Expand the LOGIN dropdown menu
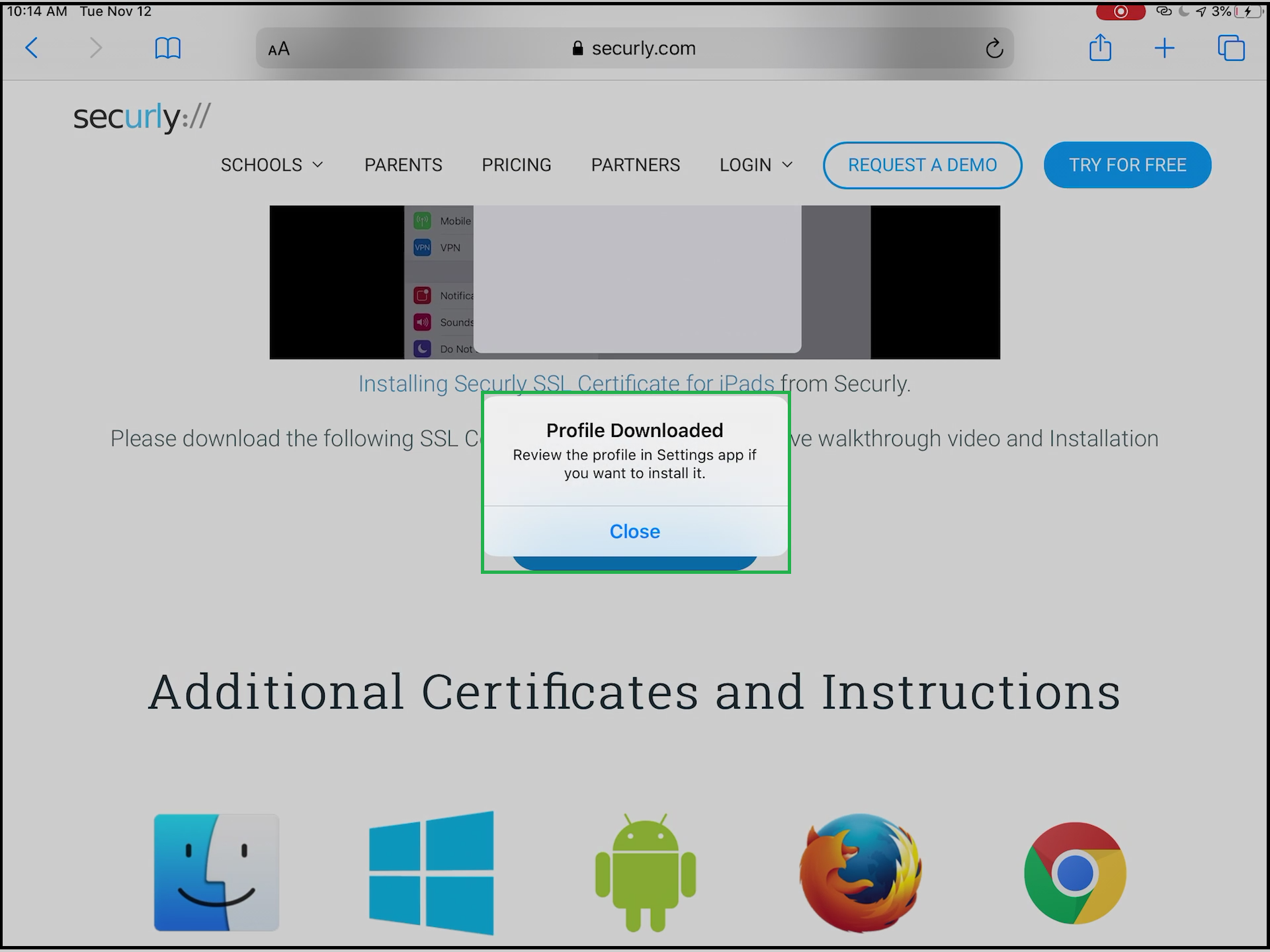The width and height of the screenshot is (1270, 952). pyautogui.click(x=756, y=165)
